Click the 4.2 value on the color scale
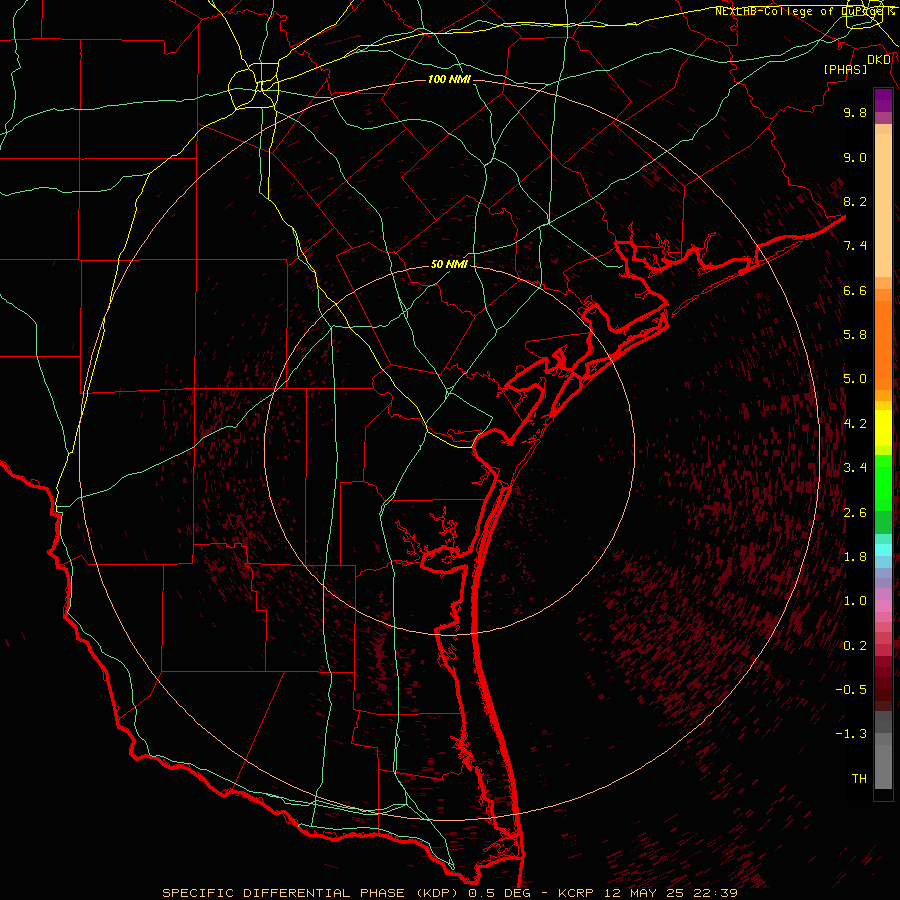 855,424
